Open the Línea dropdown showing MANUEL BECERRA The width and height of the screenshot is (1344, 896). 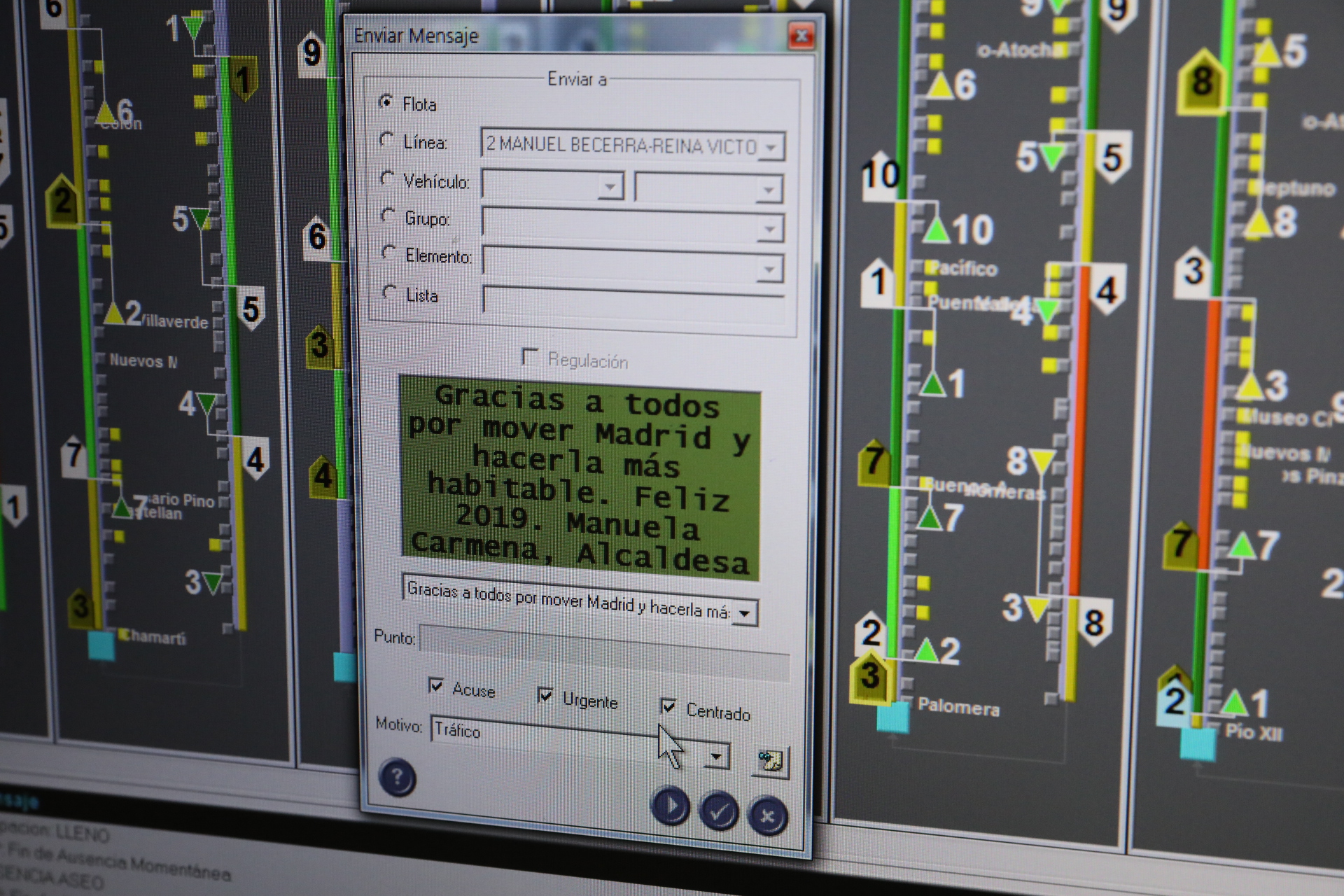(771, 148)
